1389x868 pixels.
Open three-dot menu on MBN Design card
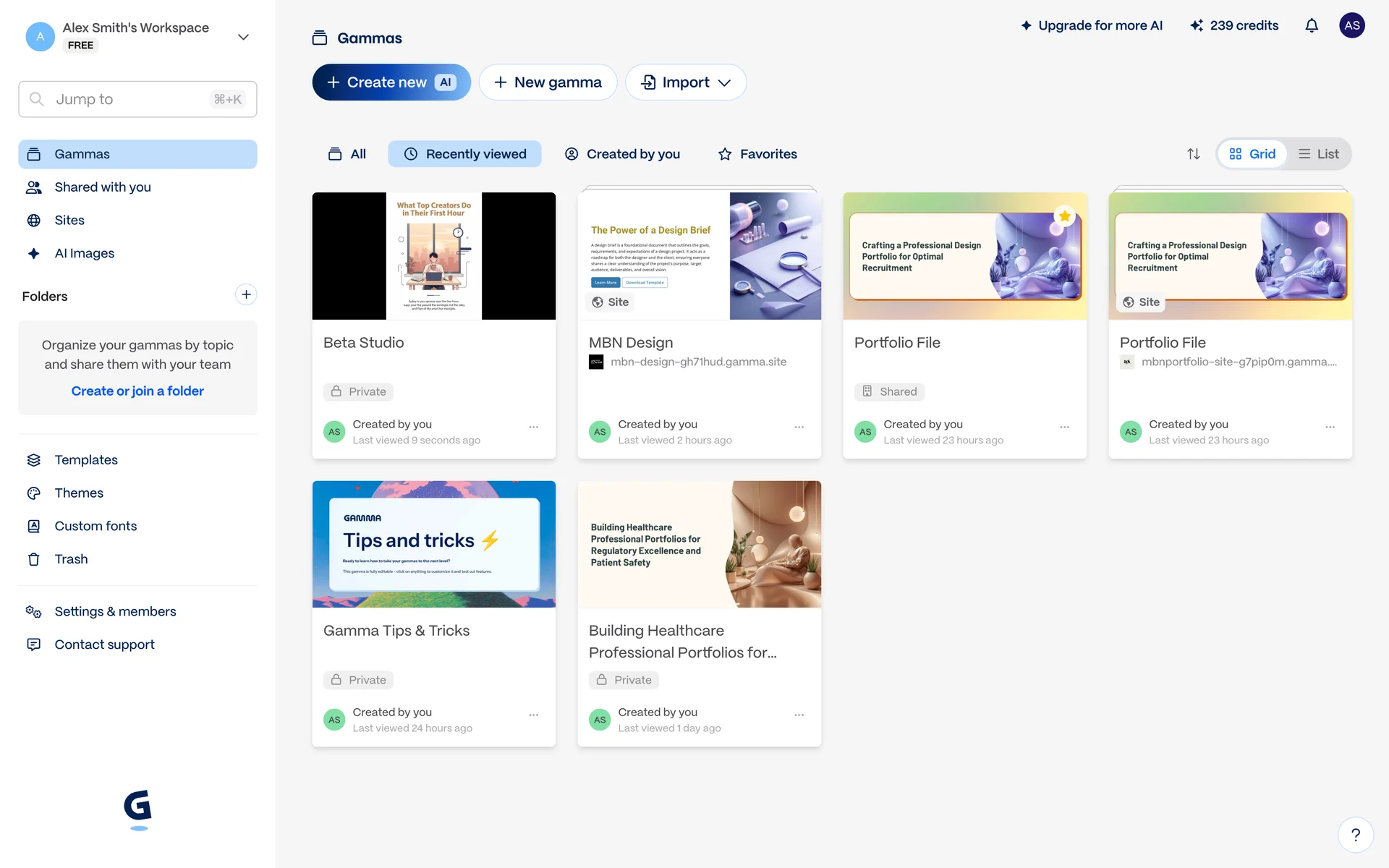799,427
